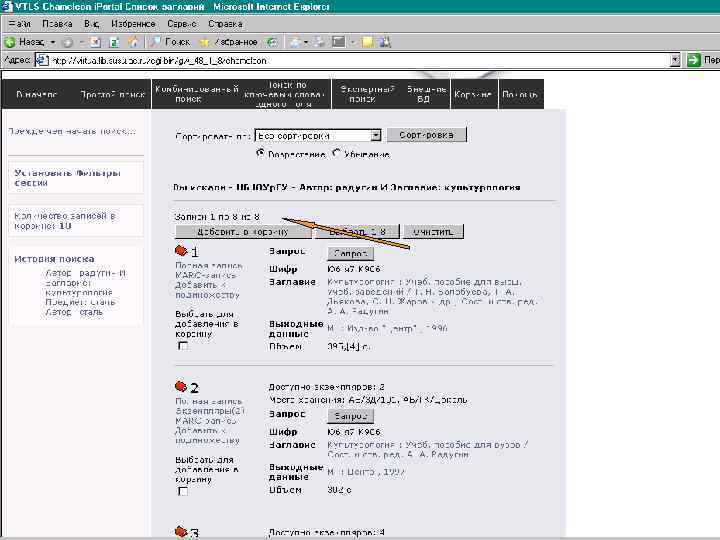The image size is (720, 540).
Task: Expand the Edit icon dropdown arrow
Action: (353, 42)
